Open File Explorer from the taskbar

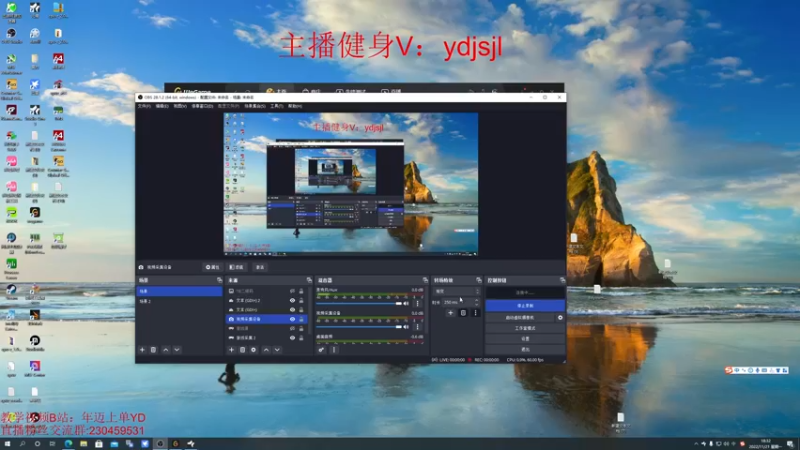pos(83,444)
